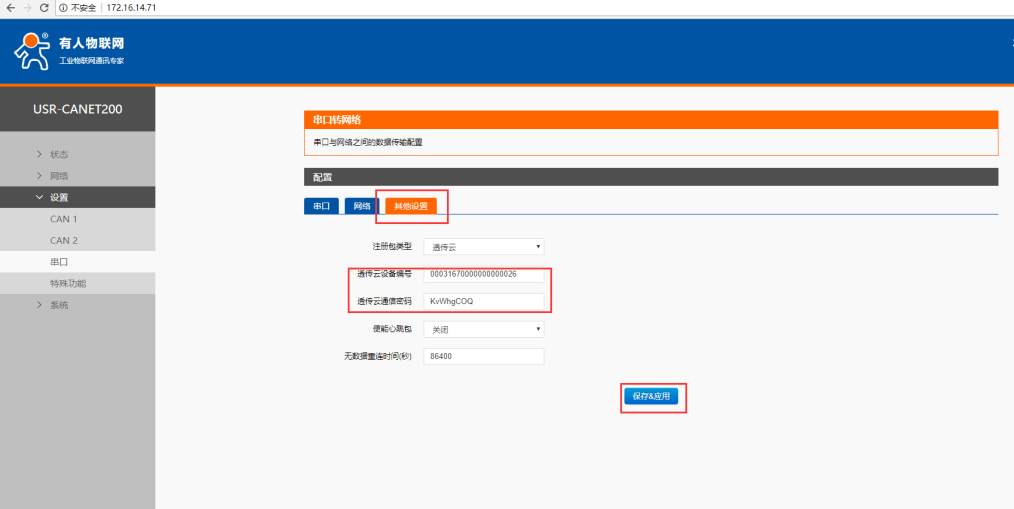Open the 使能心跳包 dropdown
Image resolution: width=1014 pixels, height=509 pixels.
coord(484,329)
